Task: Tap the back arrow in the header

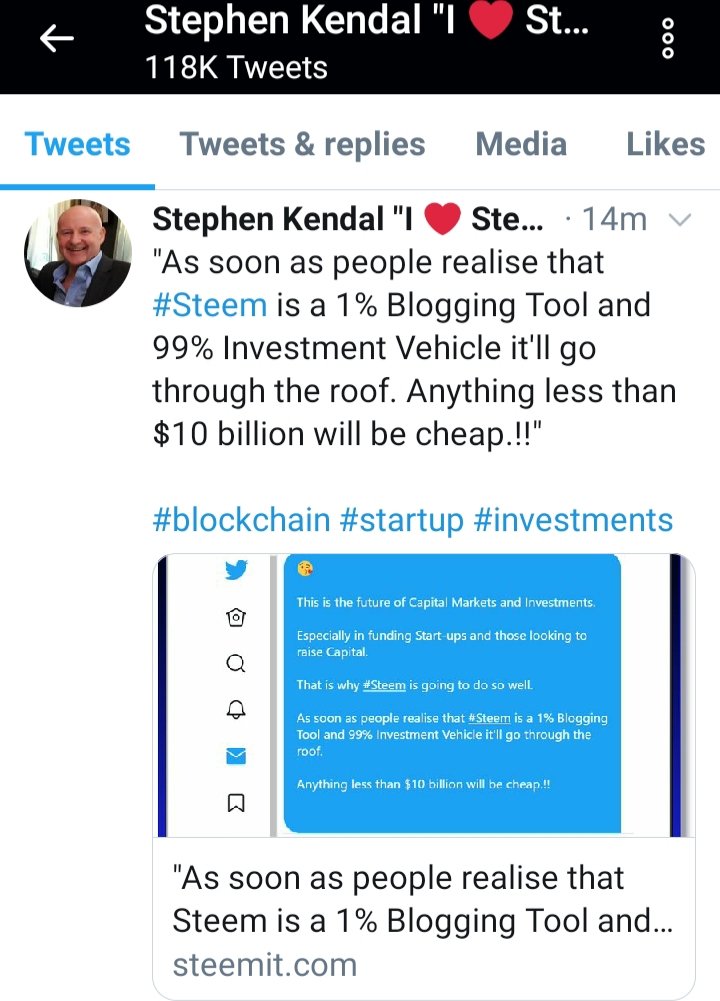Action: (57, 40)
